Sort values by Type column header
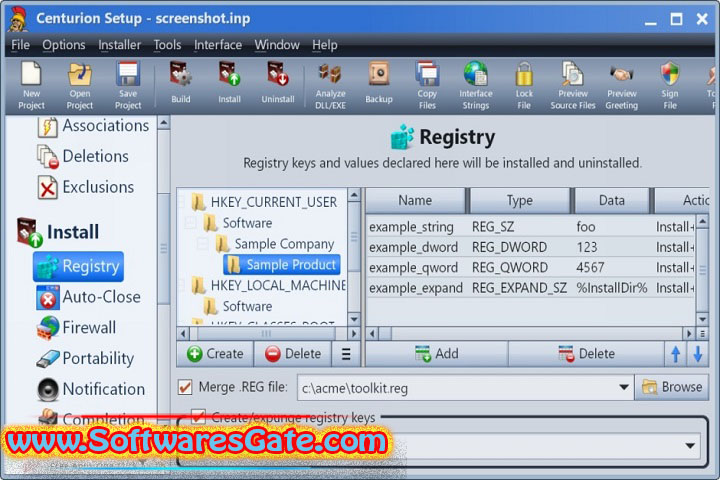This screenshot has width=720, height=480. pyautogui.click(x=519, y=201)
